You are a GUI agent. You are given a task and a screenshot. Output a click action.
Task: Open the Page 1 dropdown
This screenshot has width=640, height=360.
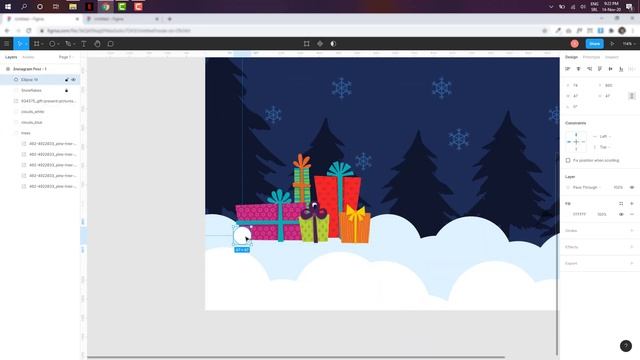click(66, 57)
